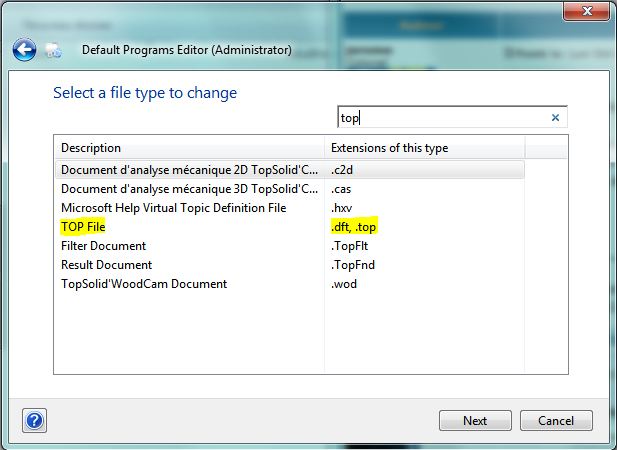Click the .TopFnd extension cell
617x450 pixels.
[353, 265]
